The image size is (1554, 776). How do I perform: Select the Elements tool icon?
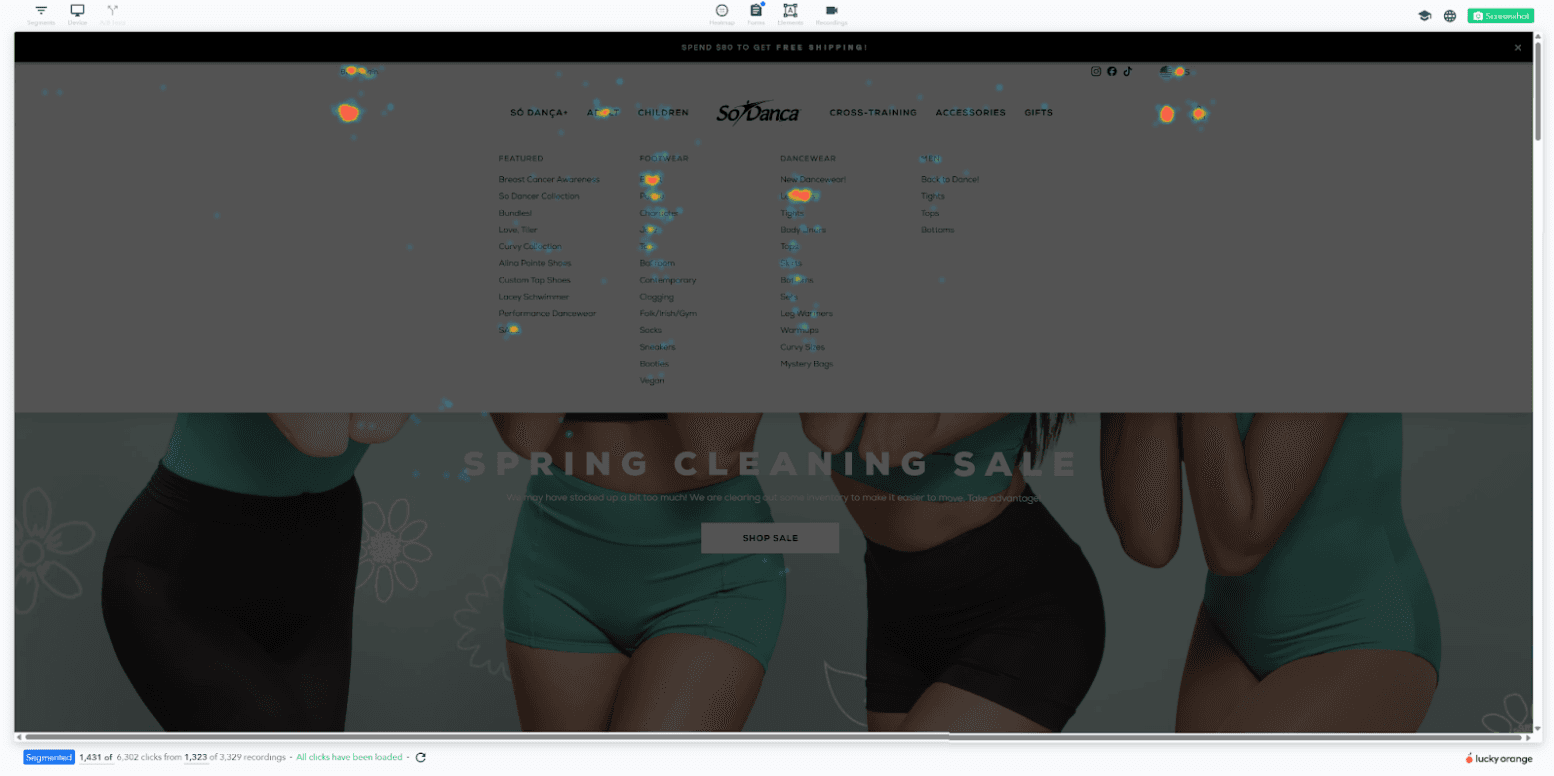point(792,12)
